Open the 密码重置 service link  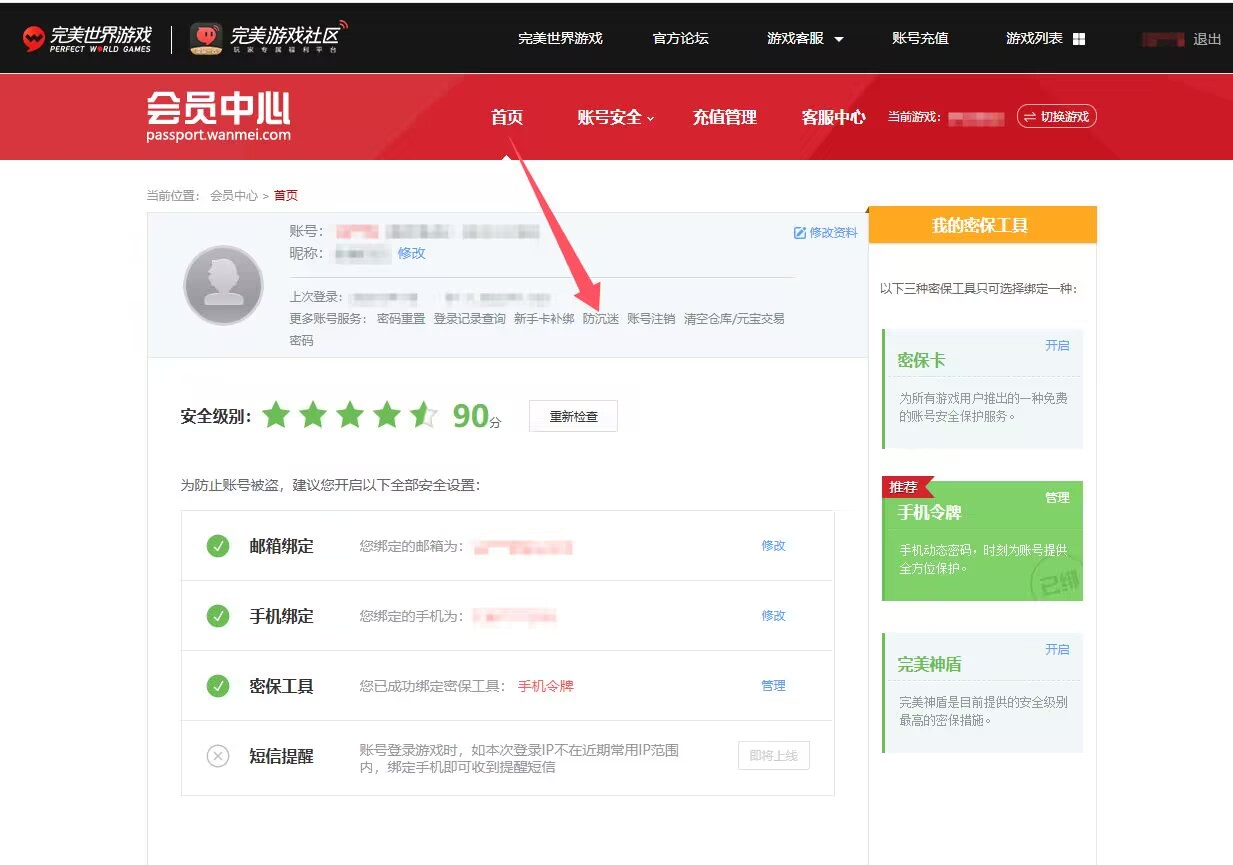[401, 319]
